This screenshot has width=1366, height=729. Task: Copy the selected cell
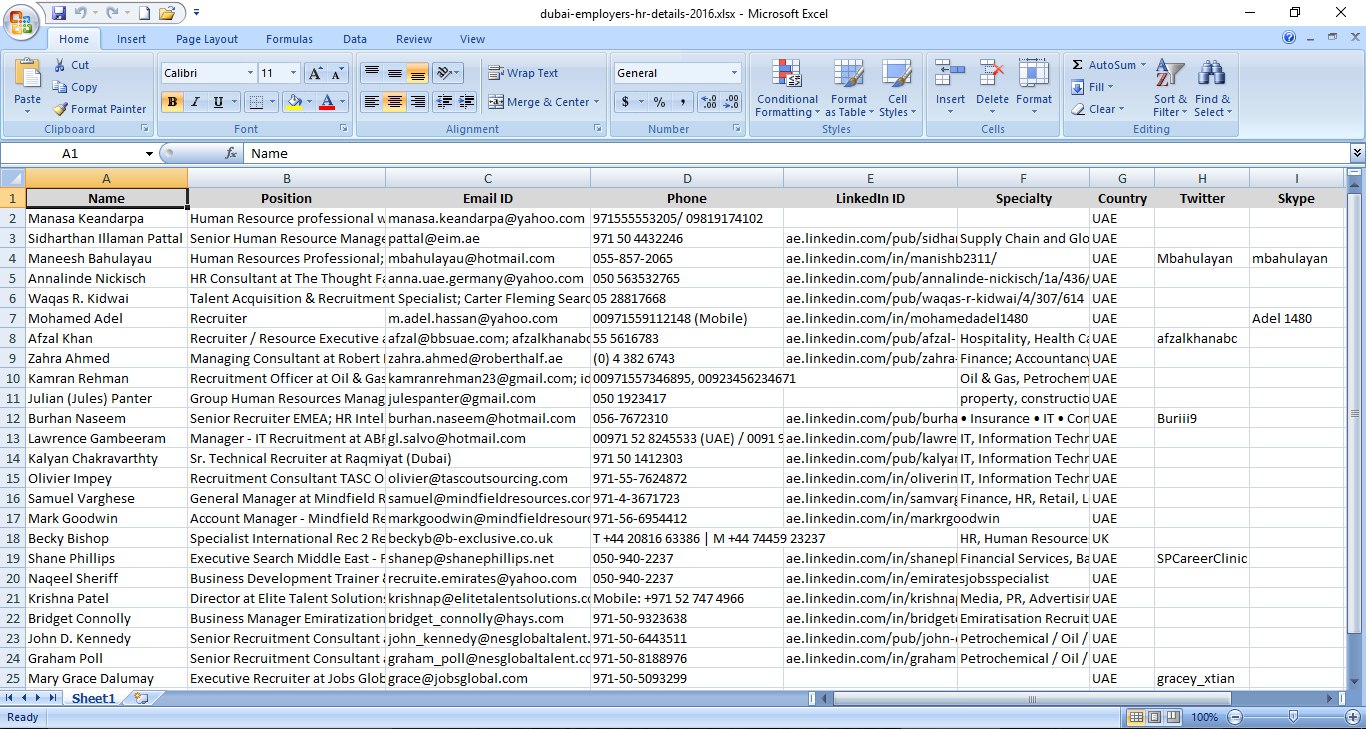(75, 87)
